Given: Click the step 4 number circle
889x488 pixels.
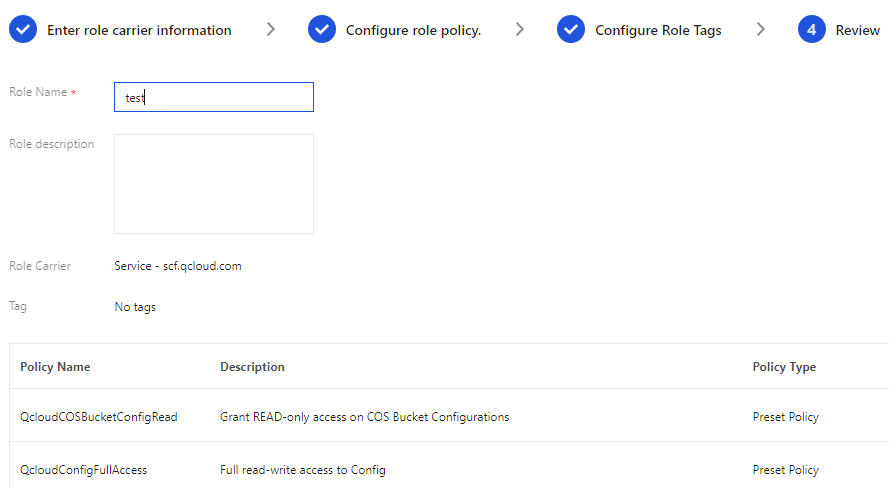Looking at the screenshot, I should [x=812, y=30].
